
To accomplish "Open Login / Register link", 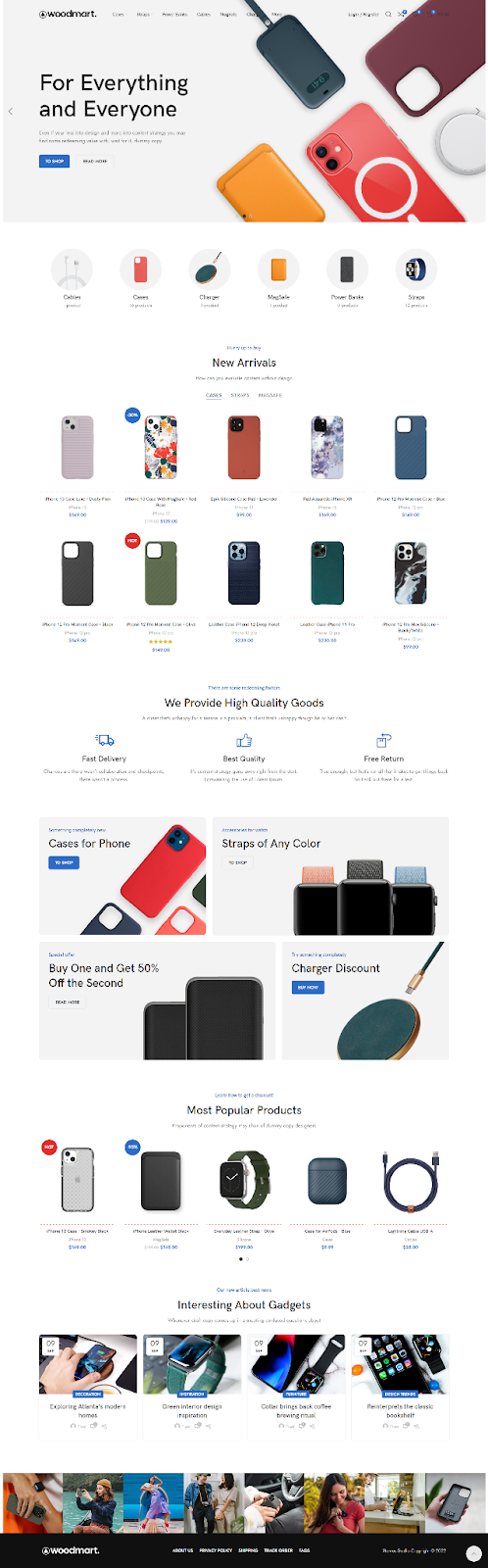I will 364,15.
